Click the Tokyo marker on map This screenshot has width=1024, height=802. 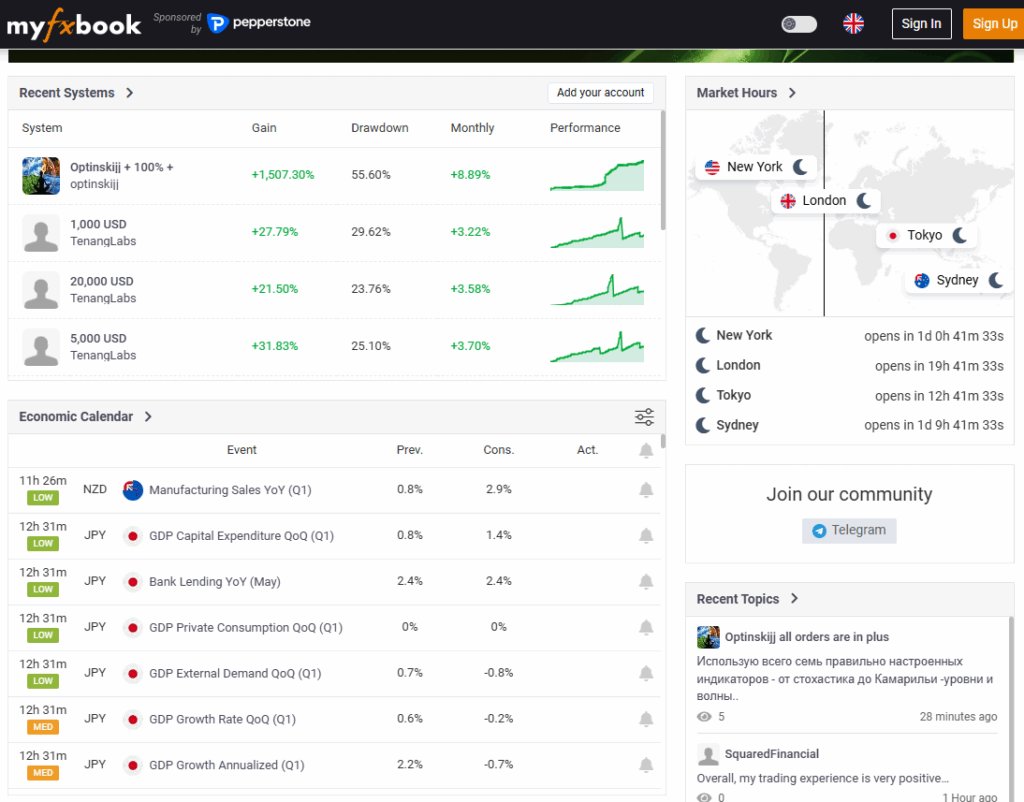pos(925,235)
